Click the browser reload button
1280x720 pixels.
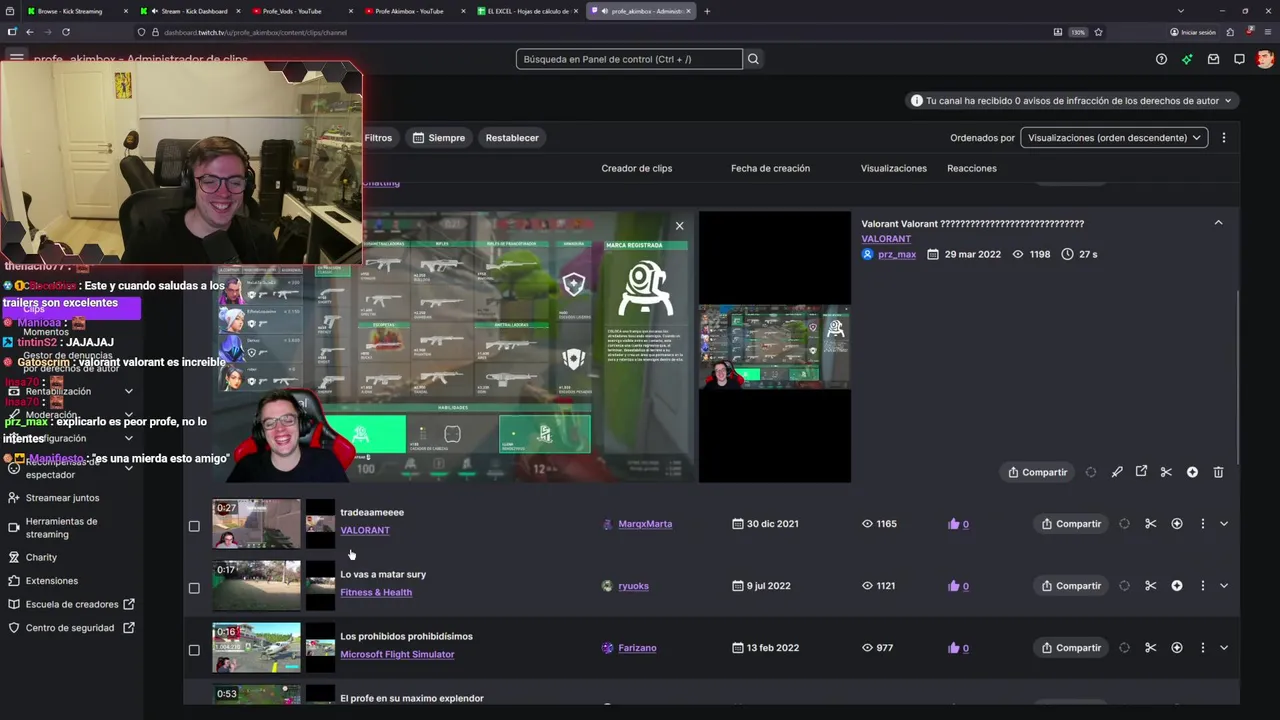pos(65,32)
